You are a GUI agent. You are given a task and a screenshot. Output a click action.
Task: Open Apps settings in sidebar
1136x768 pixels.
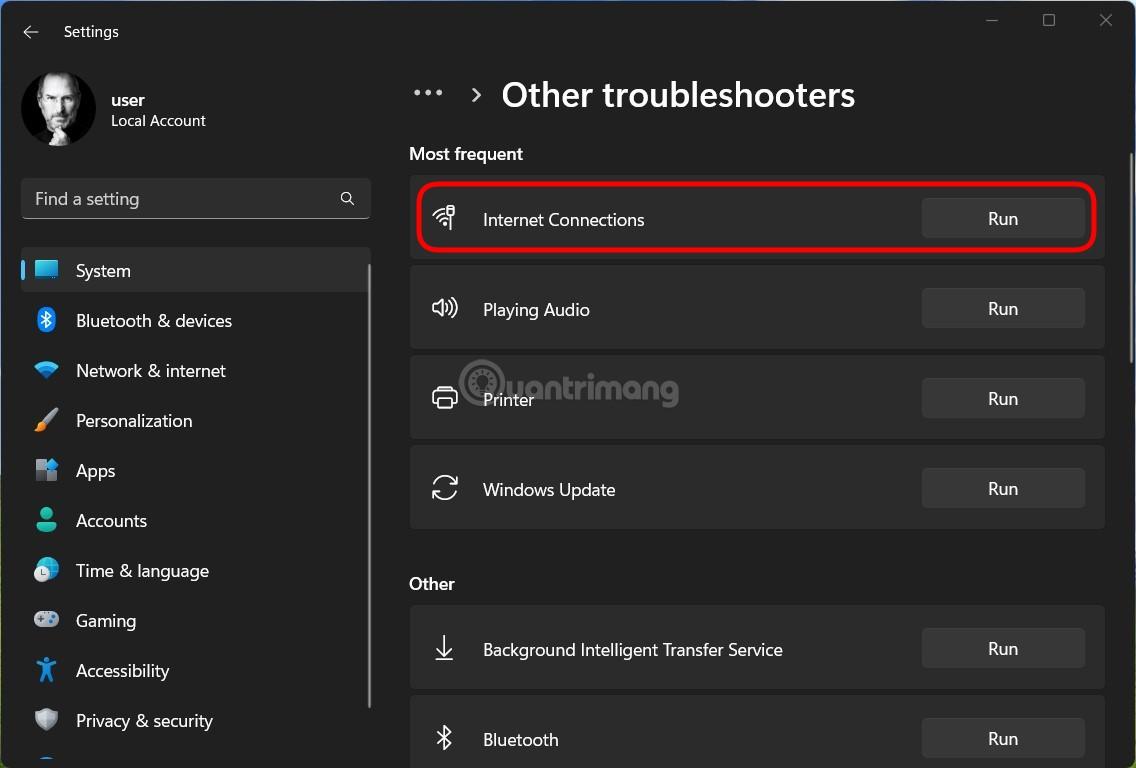click(x=196, y=470)
